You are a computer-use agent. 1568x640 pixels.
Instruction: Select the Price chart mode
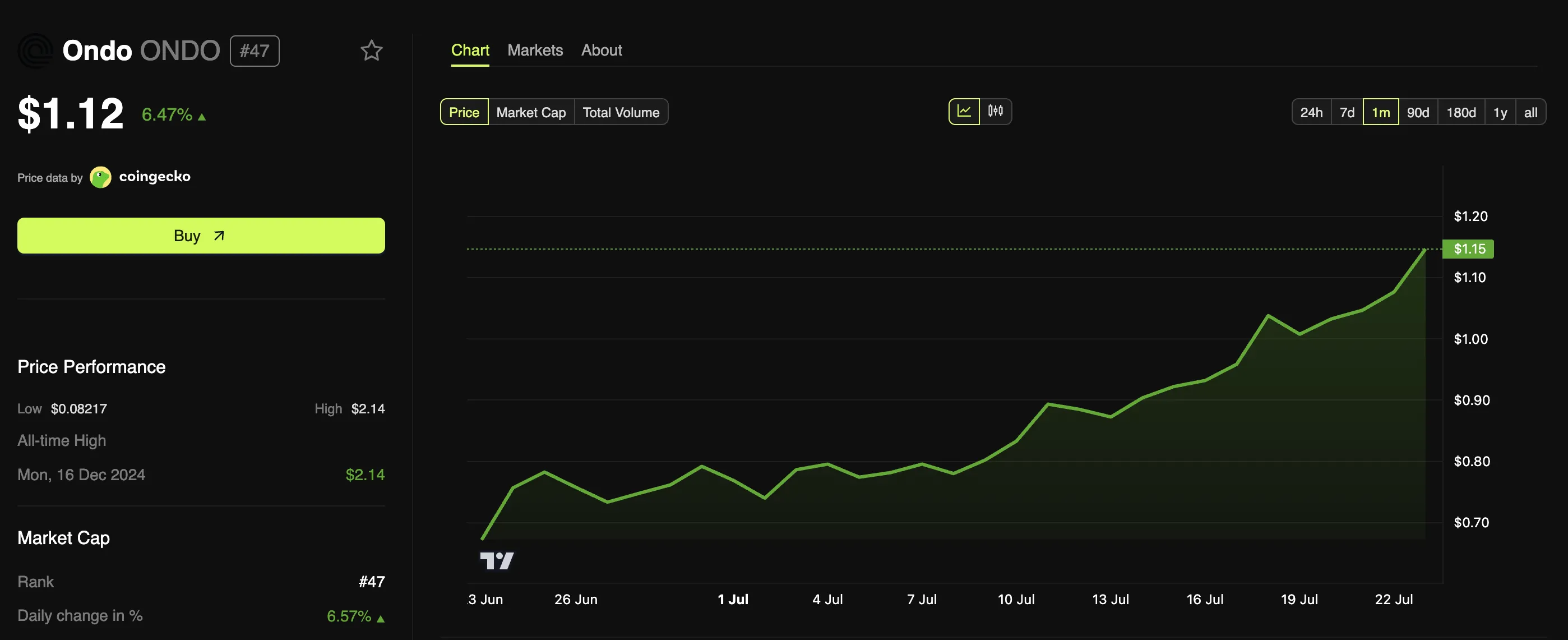pos(464,112)
